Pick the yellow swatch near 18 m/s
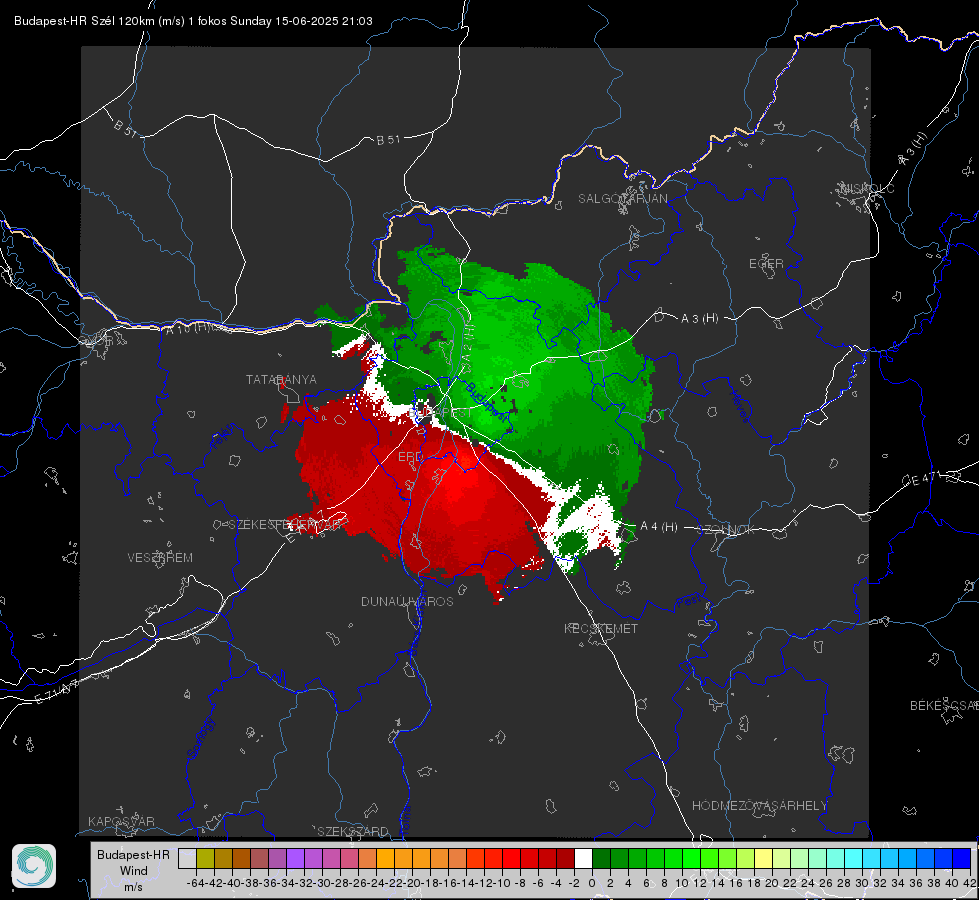The image size is (979, 900). coord(763,858)
